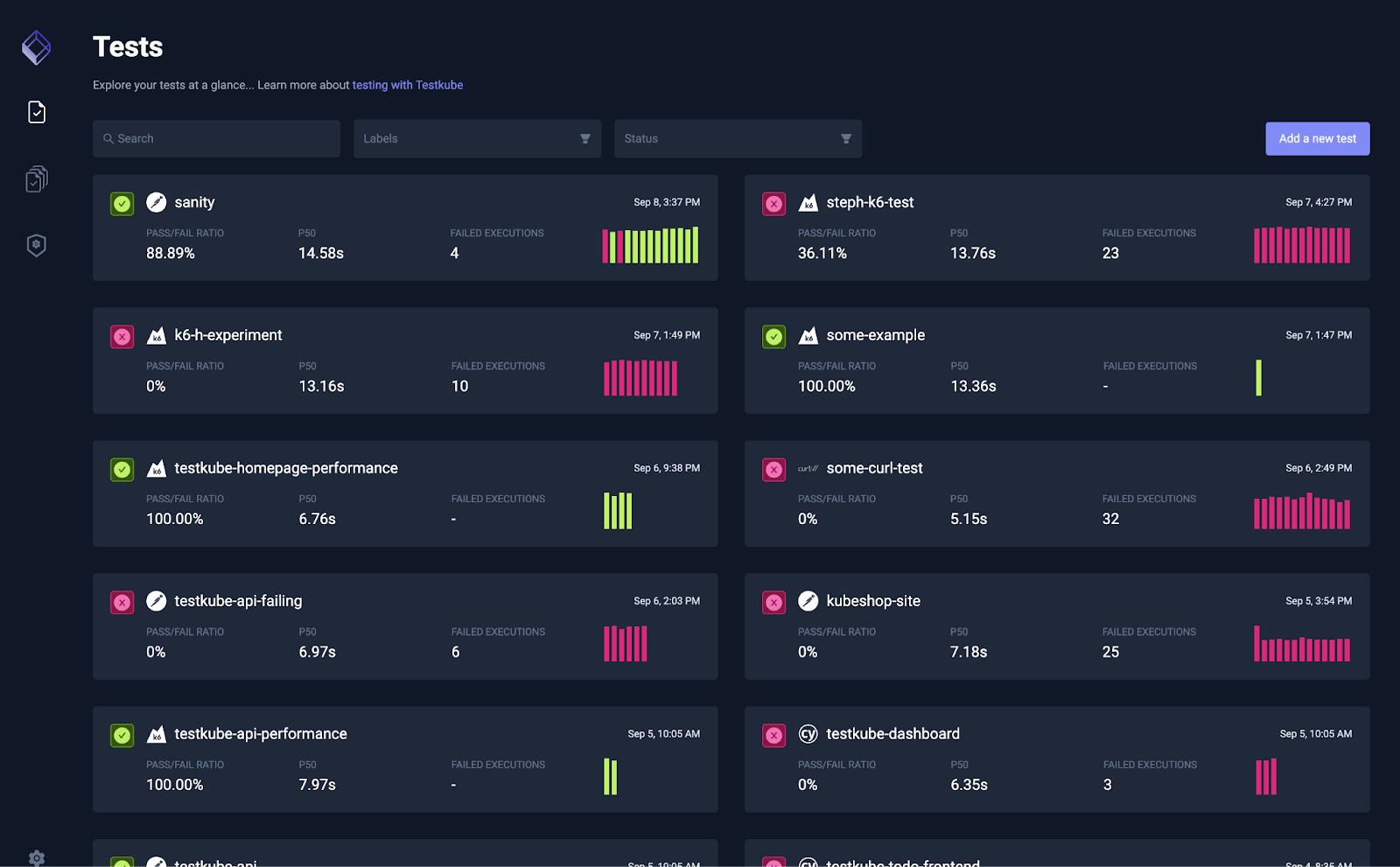Click the search magnifier icon in the search box

(x=108, y=138)
